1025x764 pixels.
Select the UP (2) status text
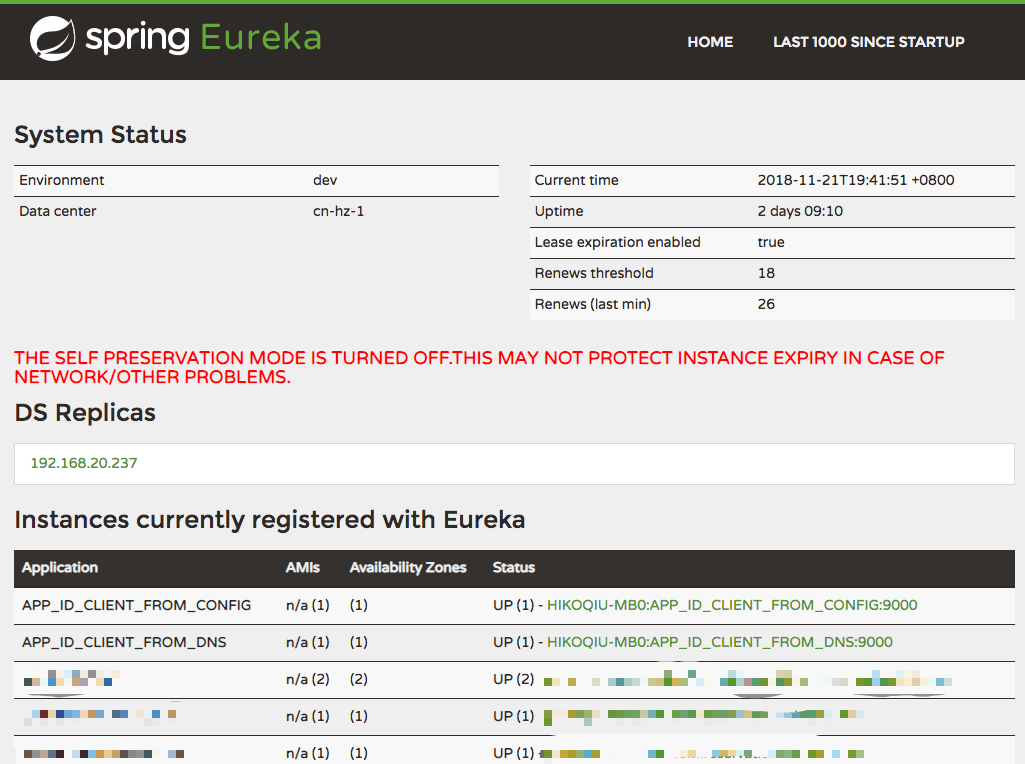514,679
